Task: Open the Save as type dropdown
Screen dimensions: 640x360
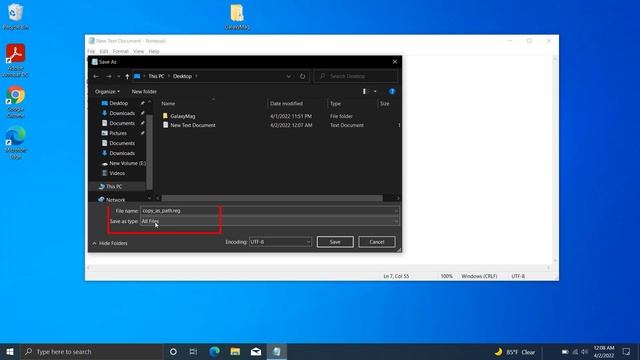Action: point(269,221)
